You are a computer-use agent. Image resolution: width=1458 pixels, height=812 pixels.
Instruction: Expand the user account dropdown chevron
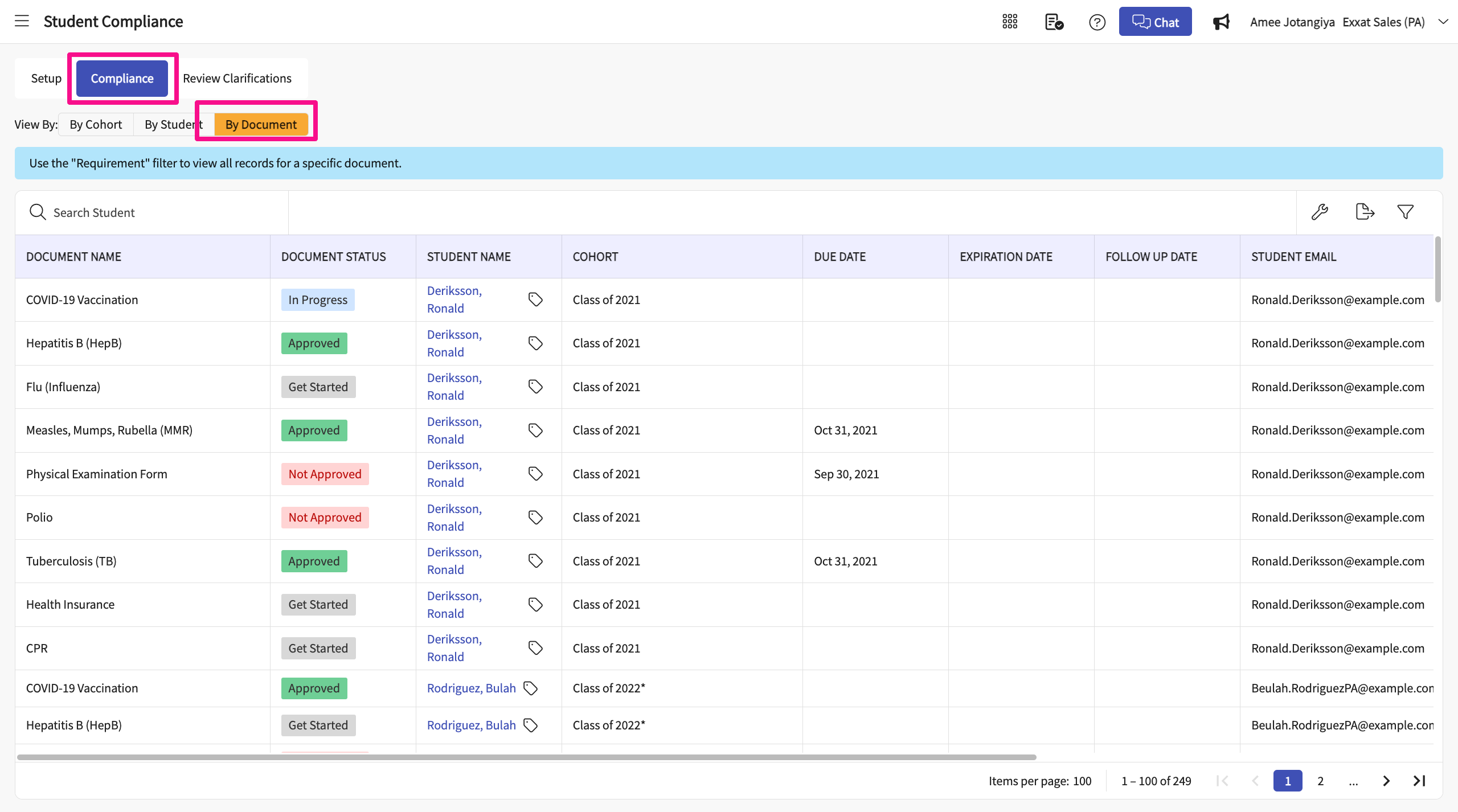tap(1443, 22)
